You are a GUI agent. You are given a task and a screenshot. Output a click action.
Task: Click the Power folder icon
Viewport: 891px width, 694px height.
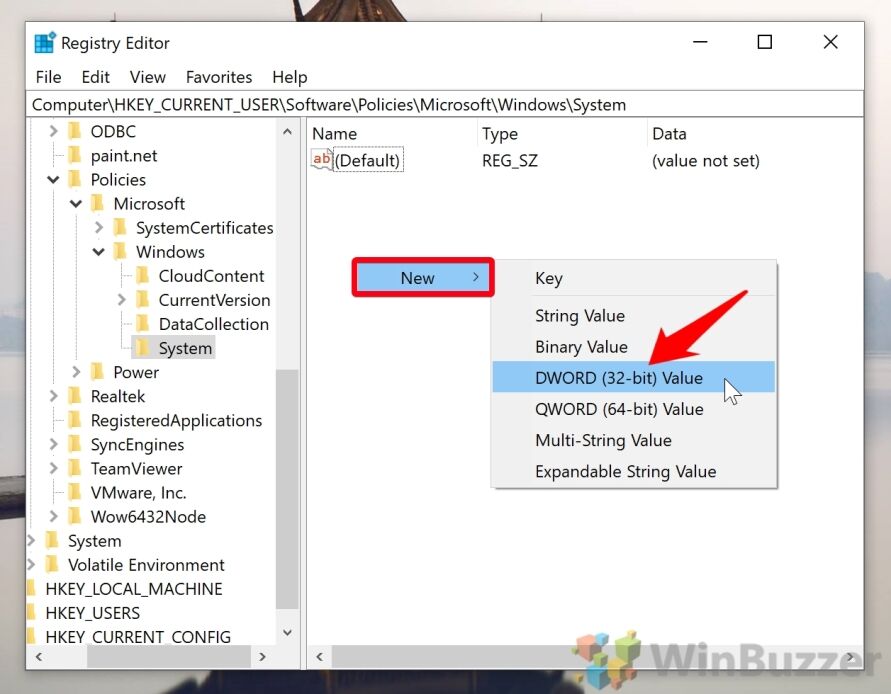(97, 372)
